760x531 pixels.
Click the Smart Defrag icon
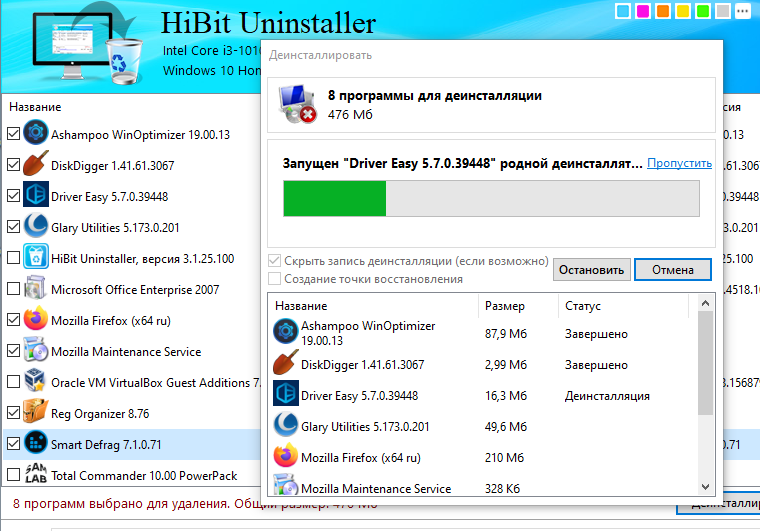pos(36,442)
